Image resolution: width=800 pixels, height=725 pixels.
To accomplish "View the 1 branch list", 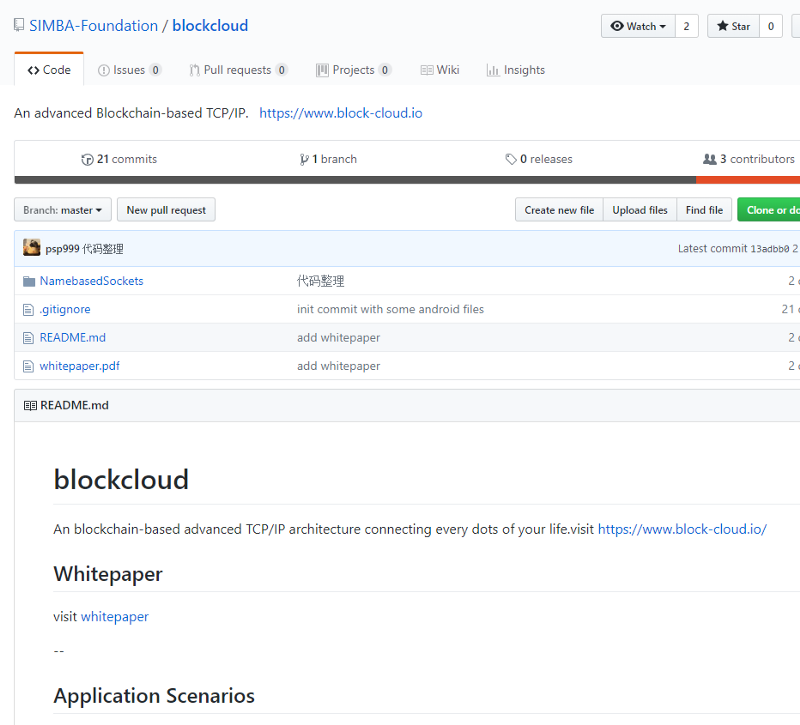I will point(328,159).
